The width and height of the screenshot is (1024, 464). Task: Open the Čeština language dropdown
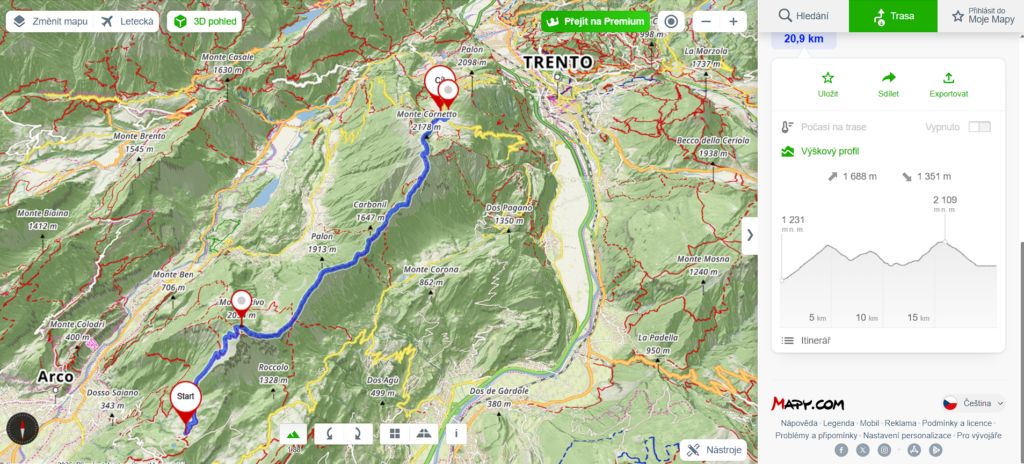(x=973, y=403)
